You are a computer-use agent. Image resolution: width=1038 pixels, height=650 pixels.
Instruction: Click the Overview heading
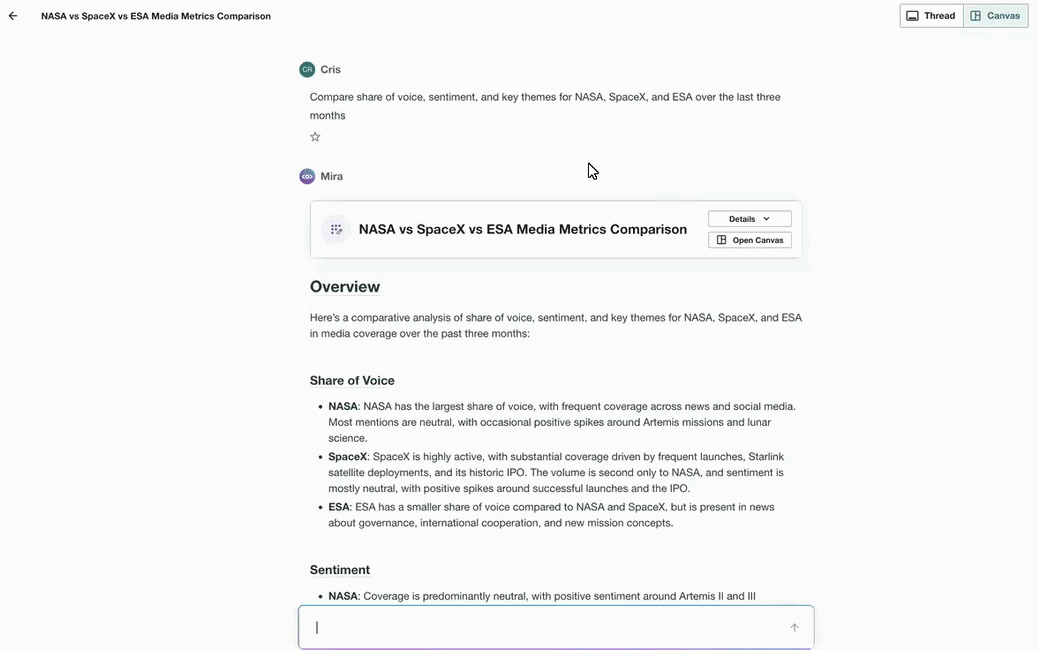pyautogui.click(x=345, y=287)
